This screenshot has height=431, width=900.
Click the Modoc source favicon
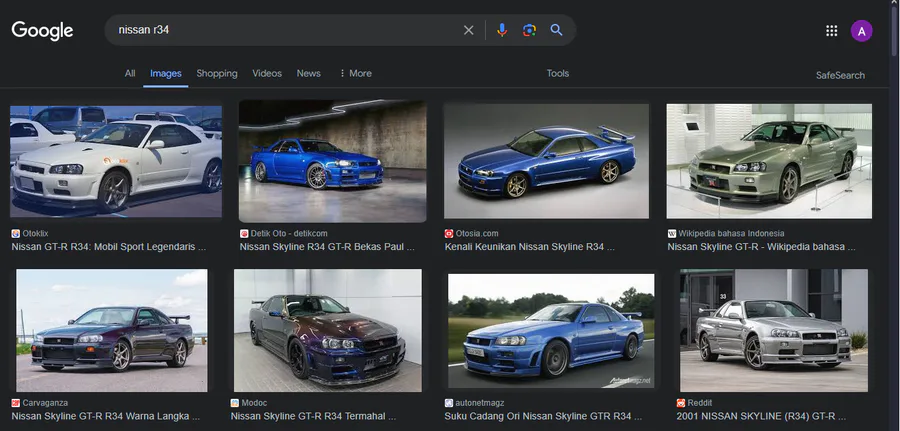click(x=235, y=403)
